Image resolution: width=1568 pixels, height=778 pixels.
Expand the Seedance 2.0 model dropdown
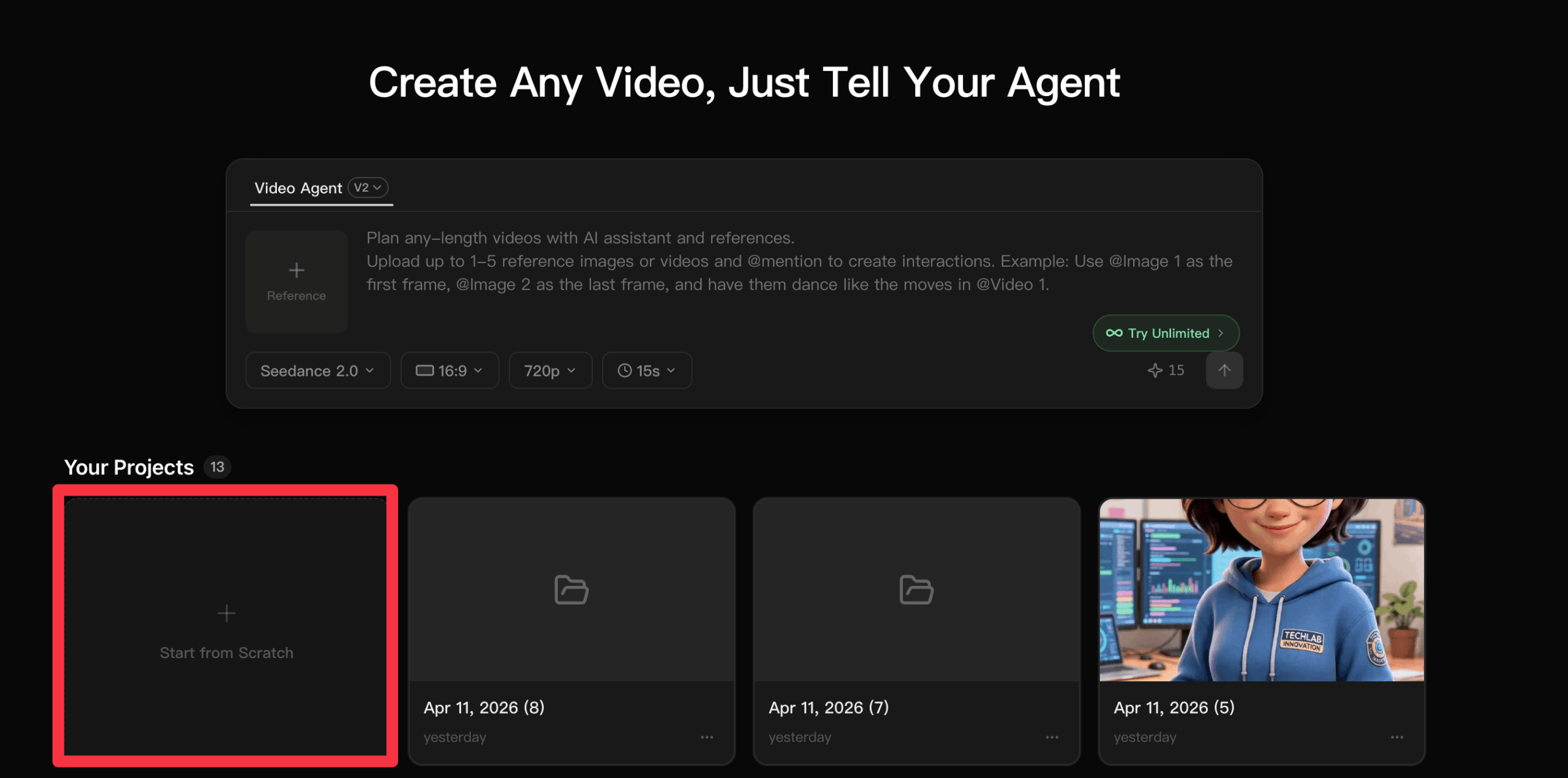pos(317,370)
